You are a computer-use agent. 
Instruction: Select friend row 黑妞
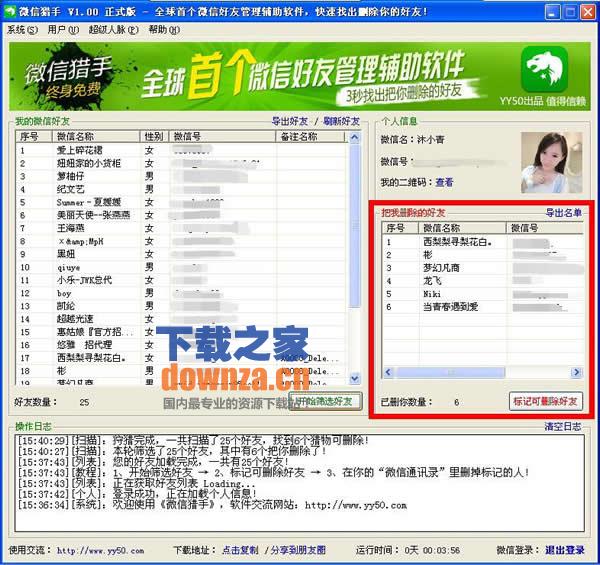tap(182, 254)
